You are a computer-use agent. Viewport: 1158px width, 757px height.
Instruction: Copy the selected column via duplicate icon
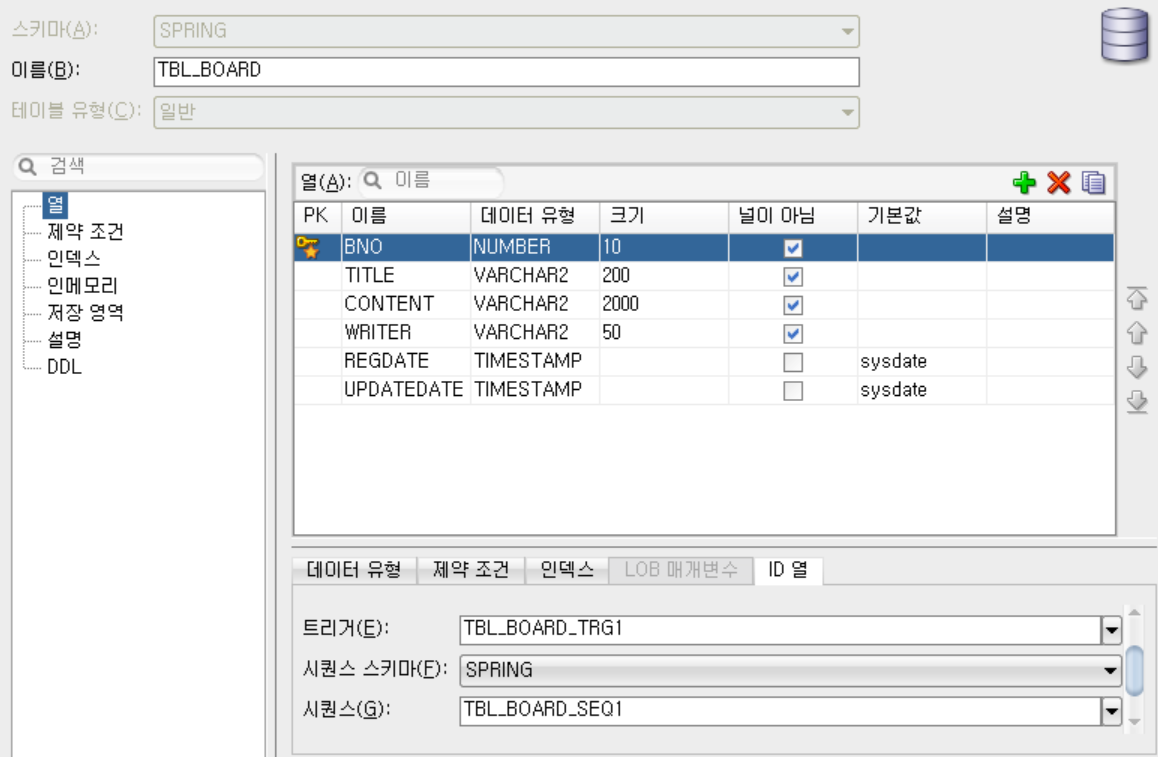pos(1093,182)
